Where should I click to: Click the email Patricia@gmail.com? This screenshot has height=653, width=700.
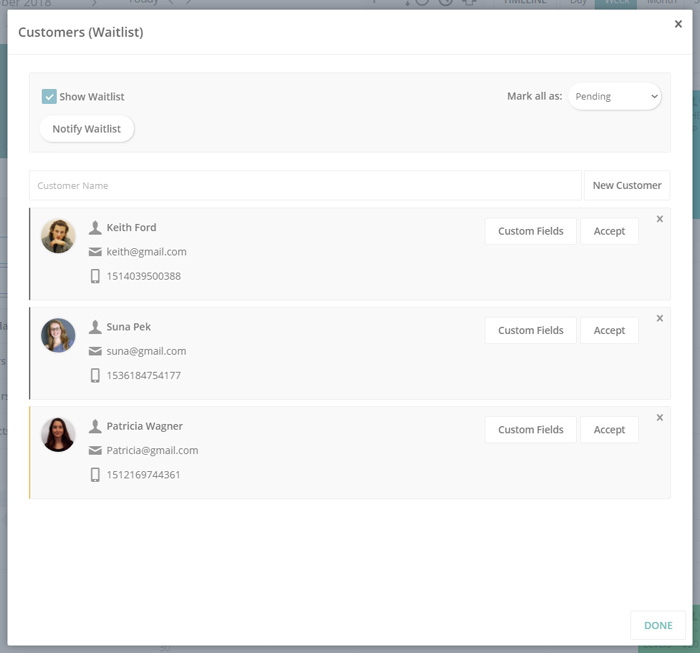click(152, 451)
